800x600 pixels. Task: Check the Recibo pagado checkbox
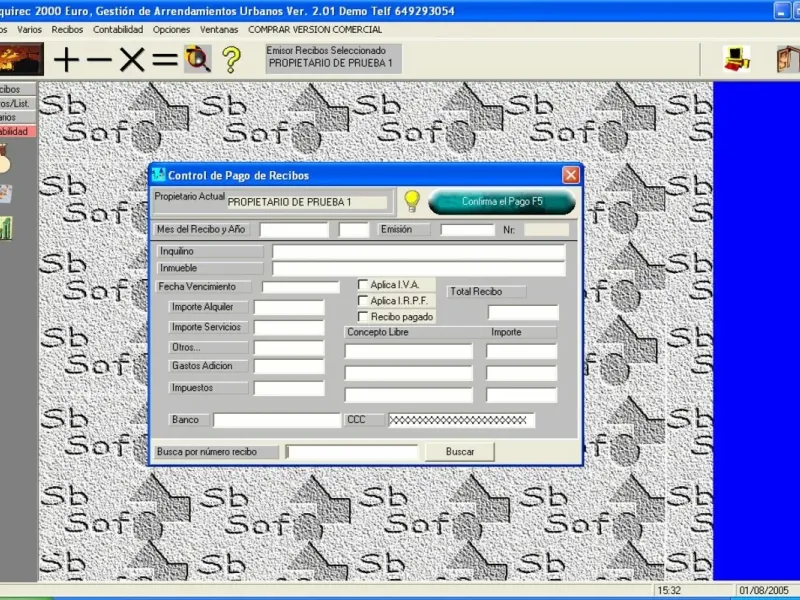pyautogui.click(x=363, y=317)
